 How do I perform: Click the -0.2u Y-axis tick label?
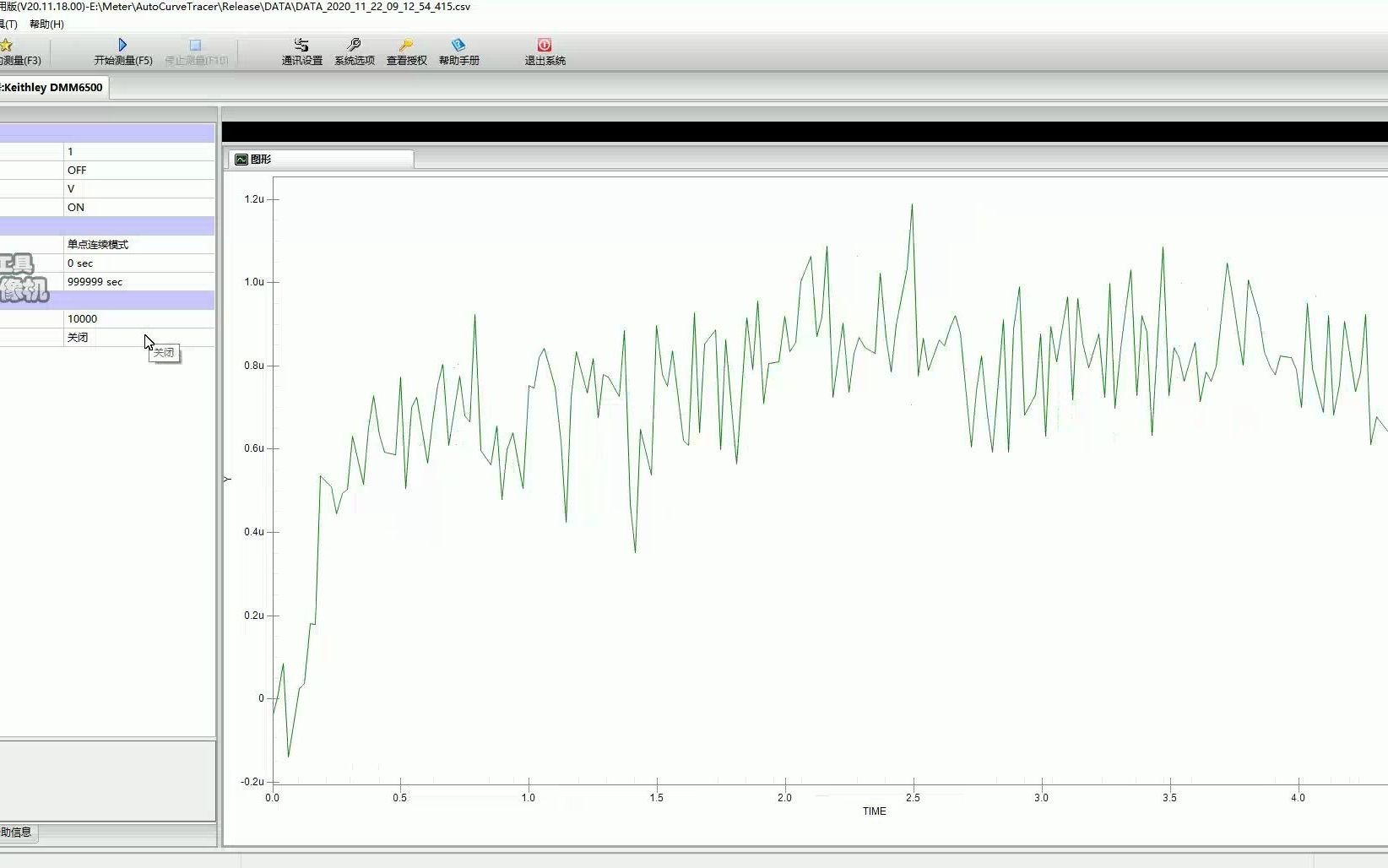point(252,782)
